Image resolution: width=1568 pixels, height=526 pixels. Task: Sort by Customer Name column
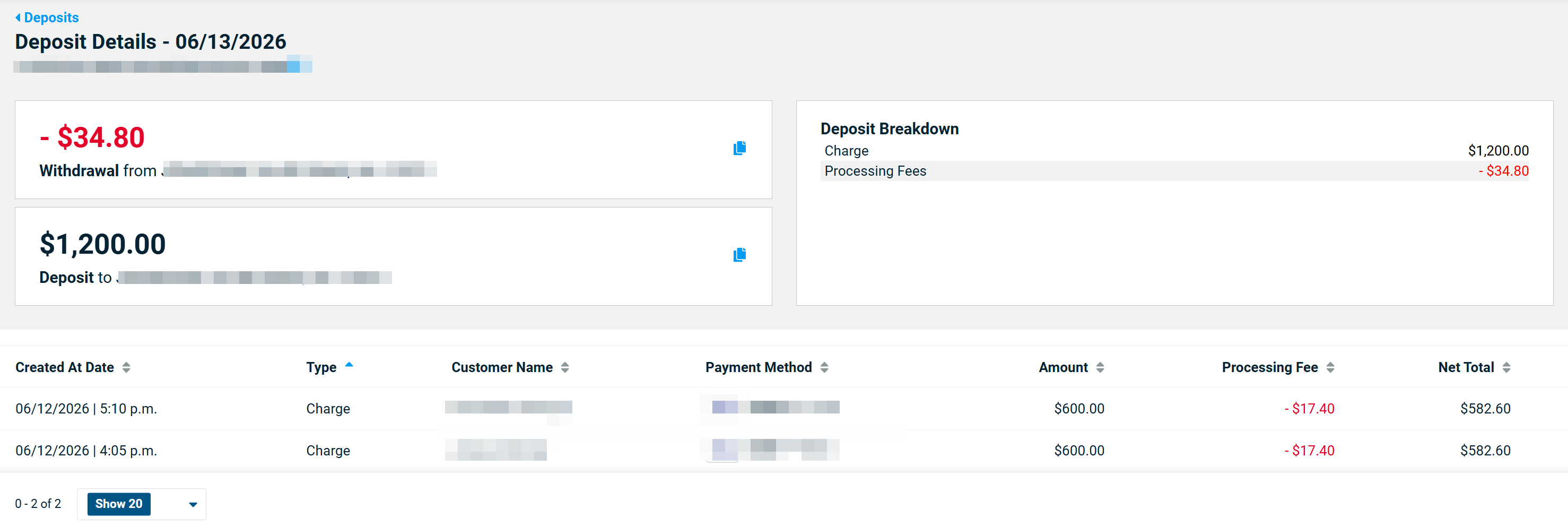(x=565, y=368)
